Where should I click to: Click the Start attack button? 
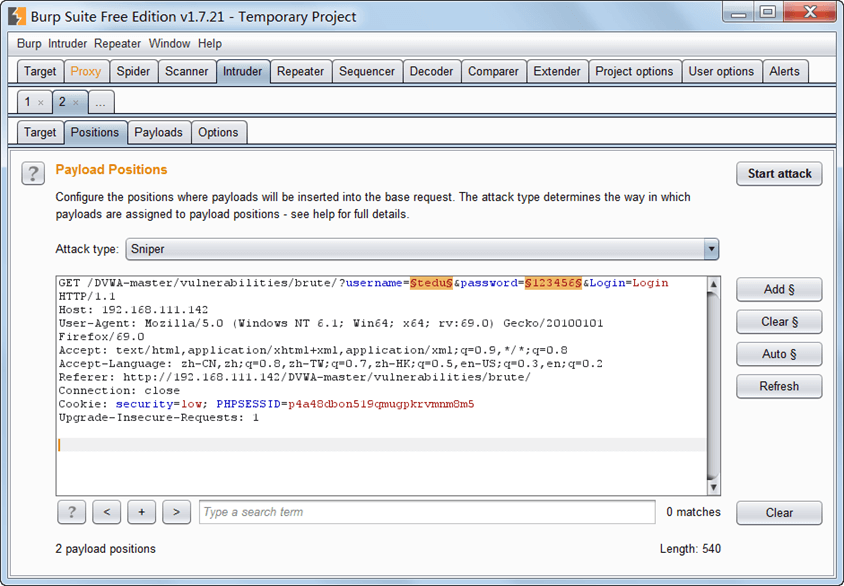(x=779, y=174)
